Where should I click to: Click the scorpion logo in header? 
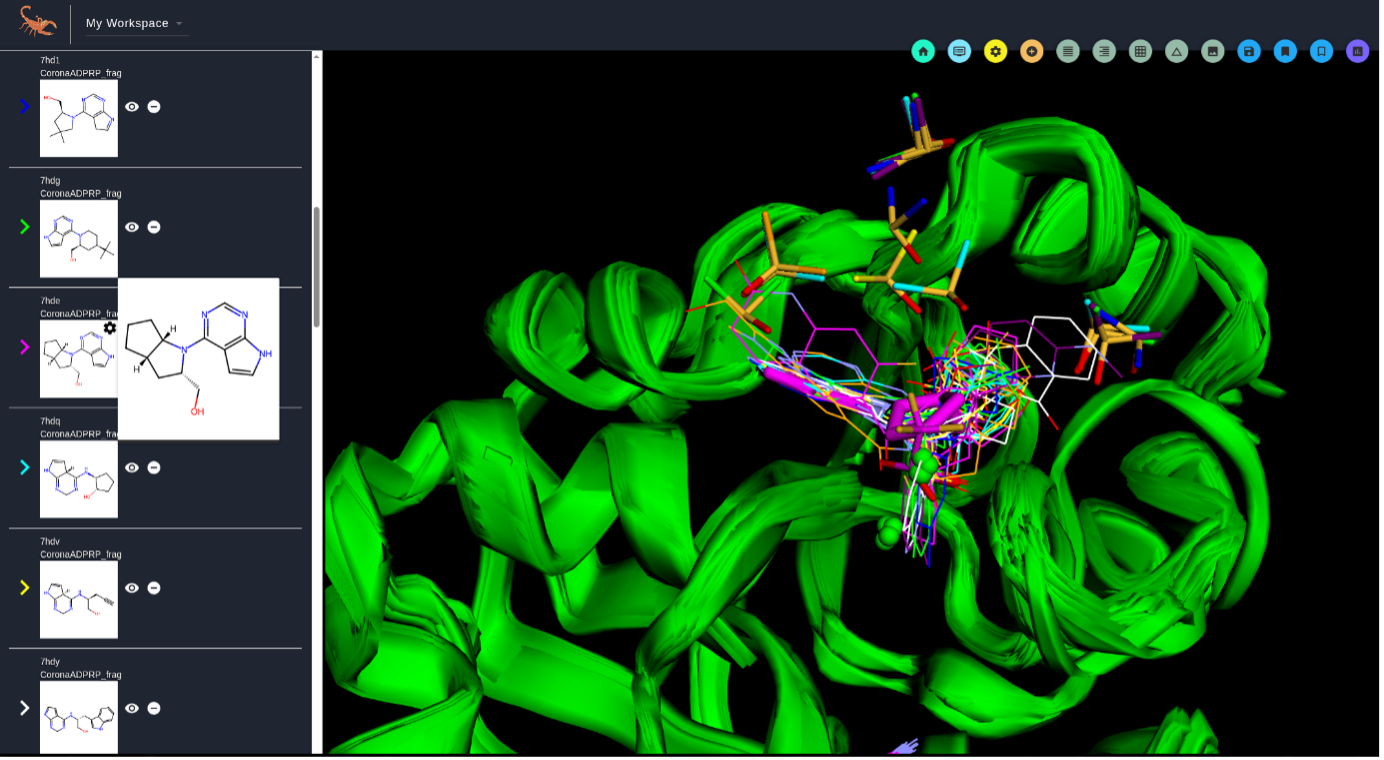tap(37, 22)
